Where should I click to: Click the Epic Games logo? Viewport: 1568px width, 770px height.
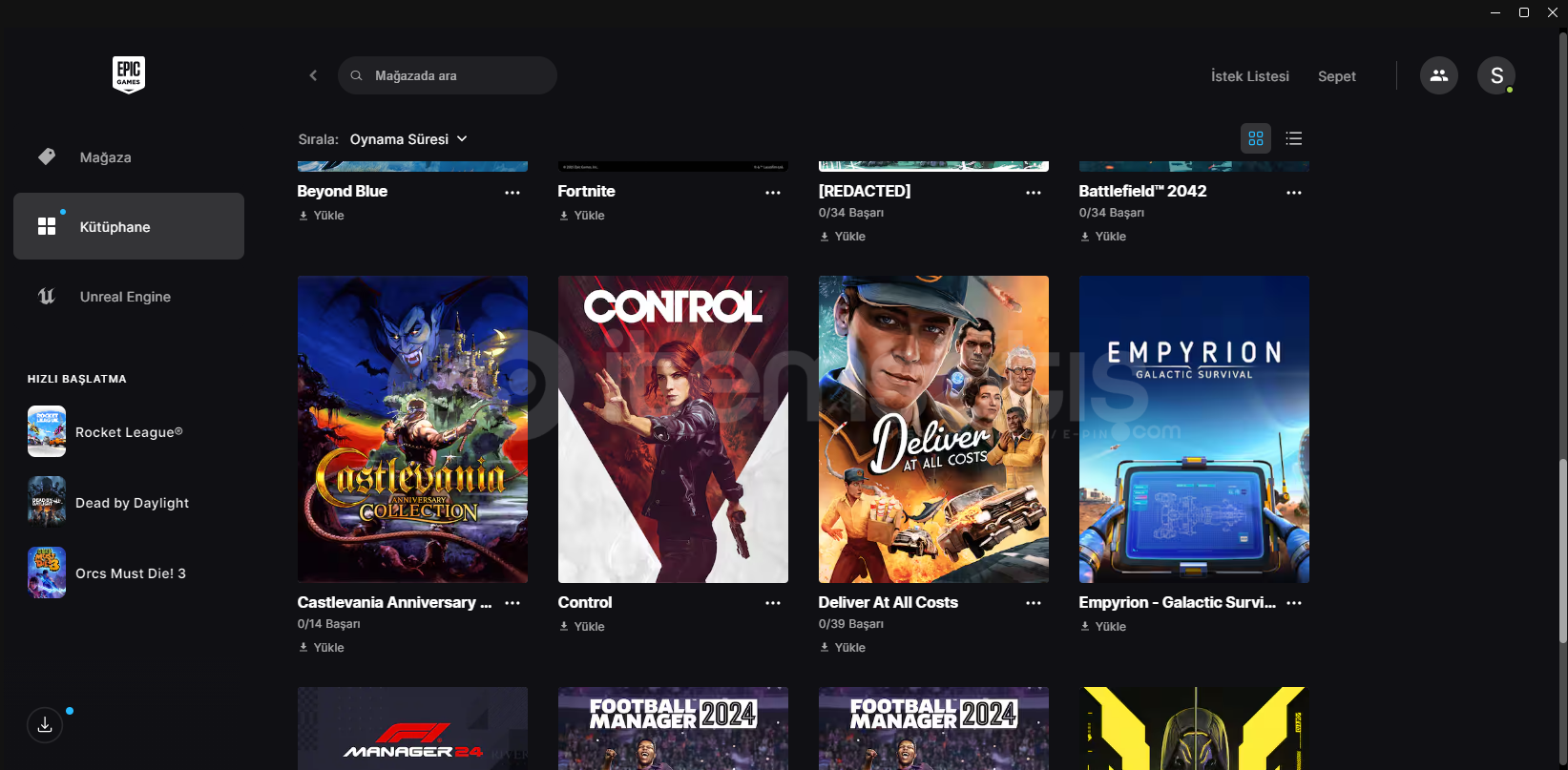129,74
